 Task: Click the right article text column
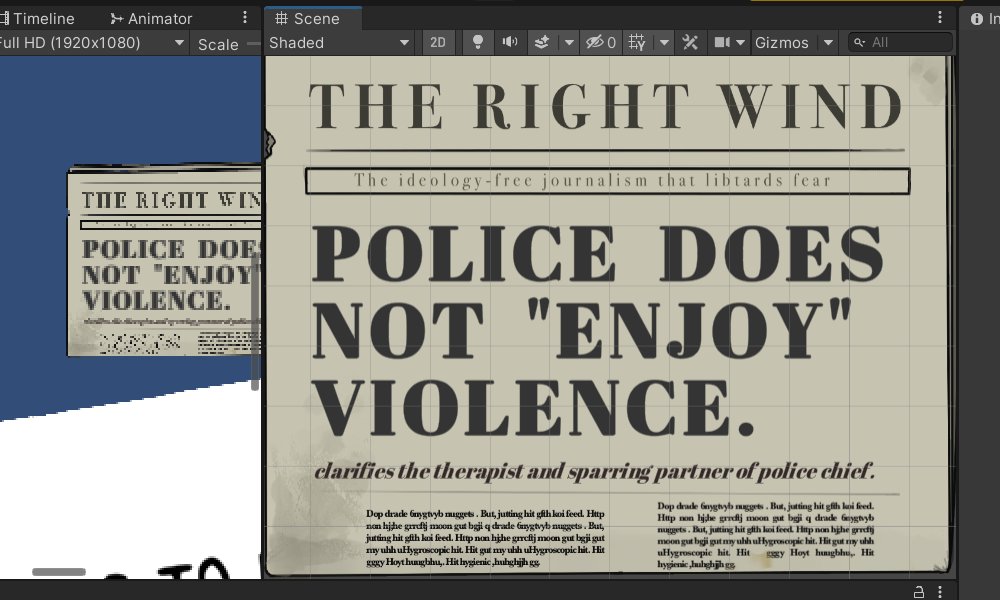(x=765, y=535)
